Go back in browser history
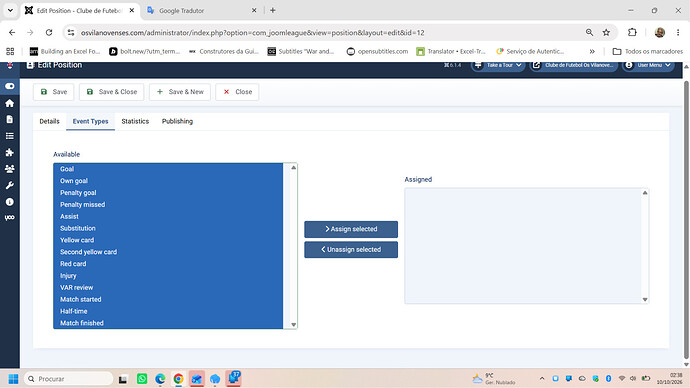The width and height of the screenshot is (690, 388). pyautogui.click(x=12, y=33)
